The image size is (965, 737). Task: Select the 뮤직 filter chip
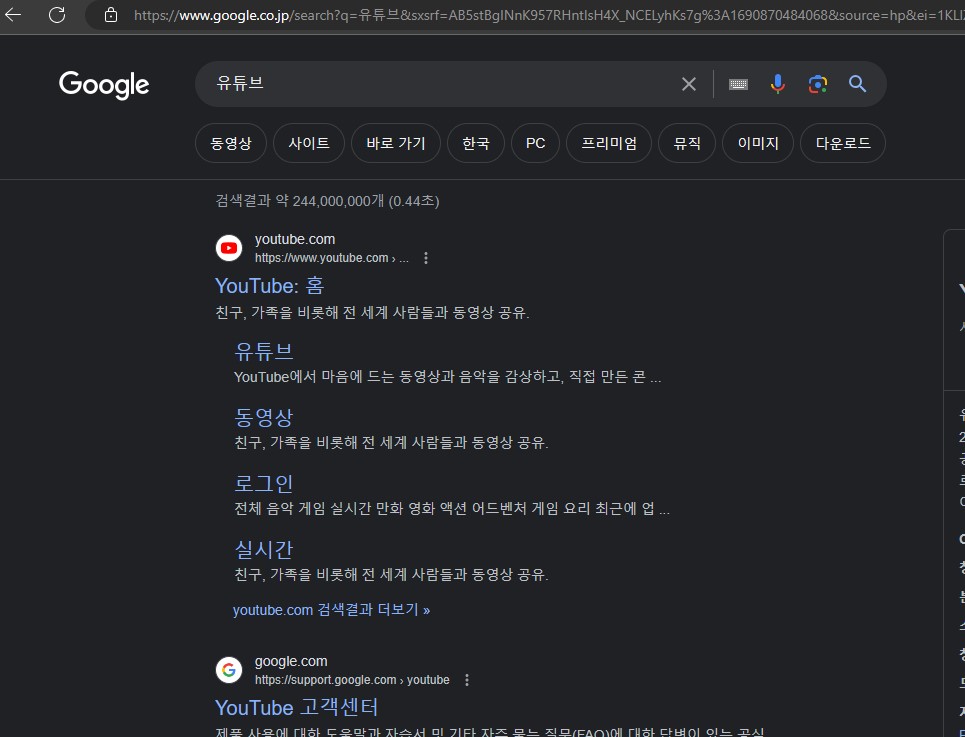coord(687,143)
